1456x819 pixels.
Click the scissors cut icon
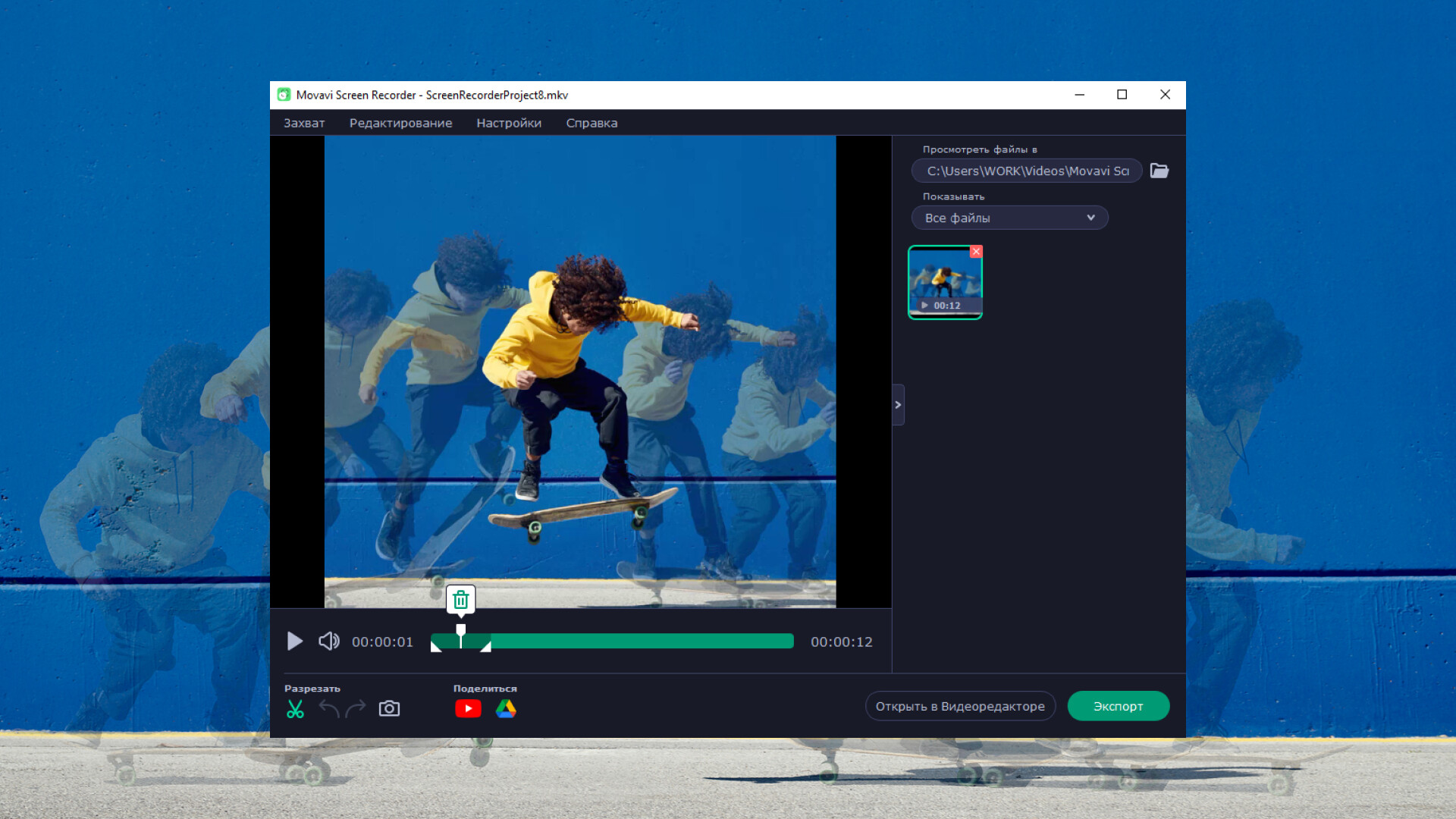pyautogui.click(x=295, y=709)
